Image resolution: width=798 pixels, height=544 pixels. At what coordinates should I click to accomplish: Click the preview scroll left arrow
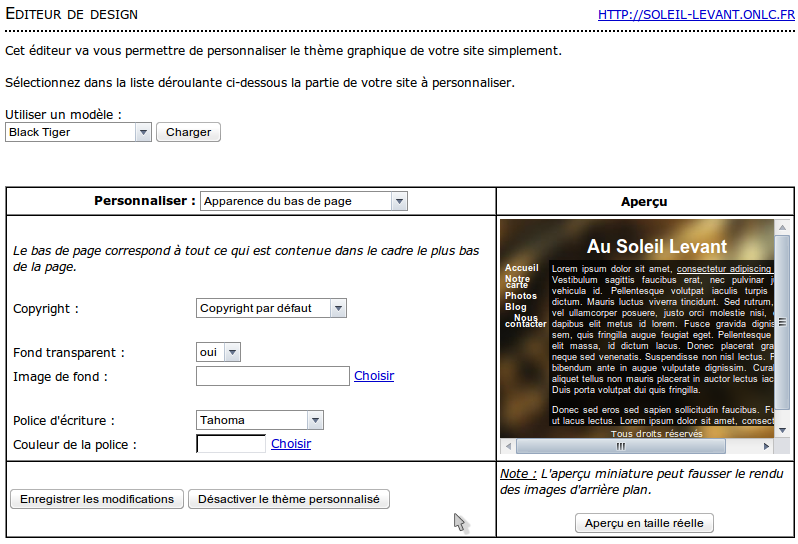508,446
